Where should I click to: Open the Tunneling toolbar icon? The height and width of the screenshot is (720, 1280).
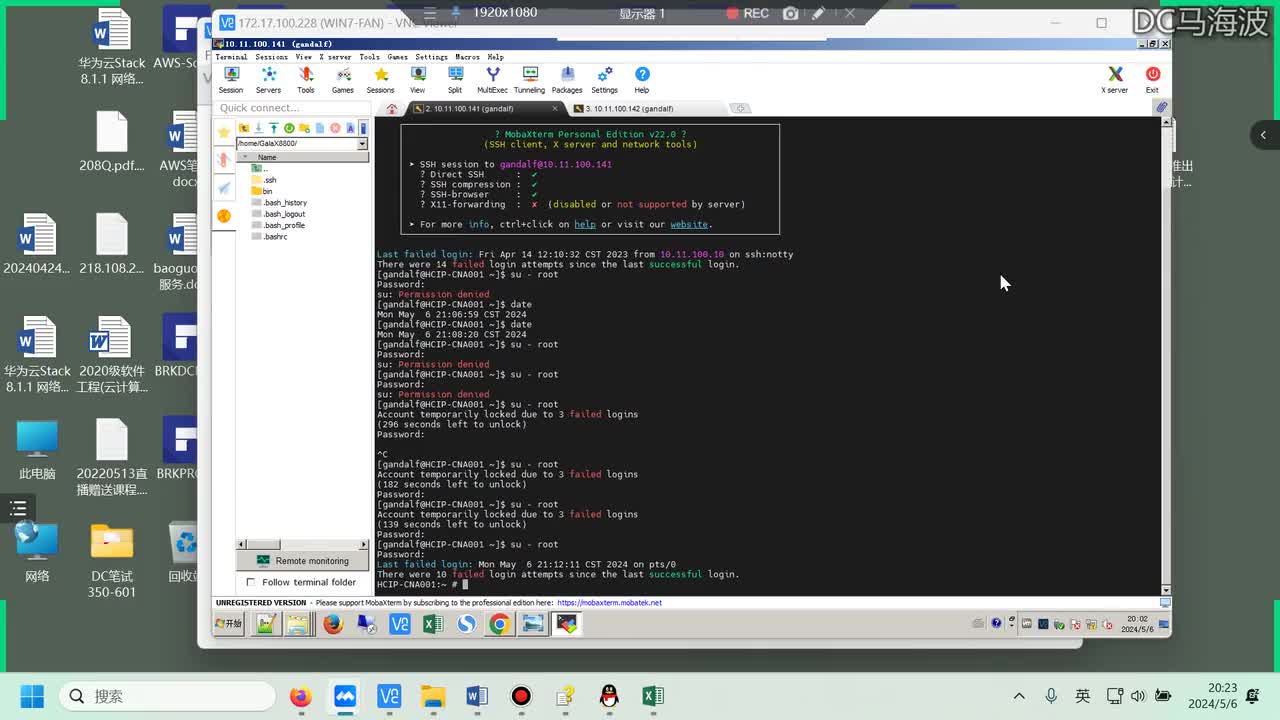(x=530, y=80)
